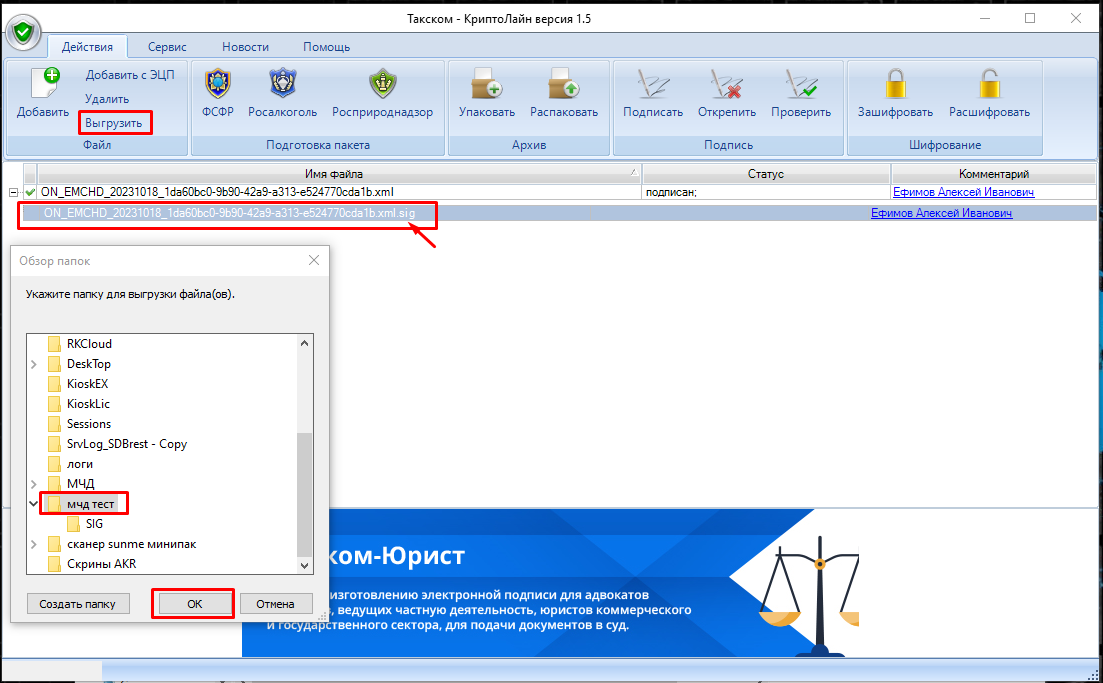Screen dimensions: 1103x683
Task: Select the Sessions folder
Action: click(89, 424)
